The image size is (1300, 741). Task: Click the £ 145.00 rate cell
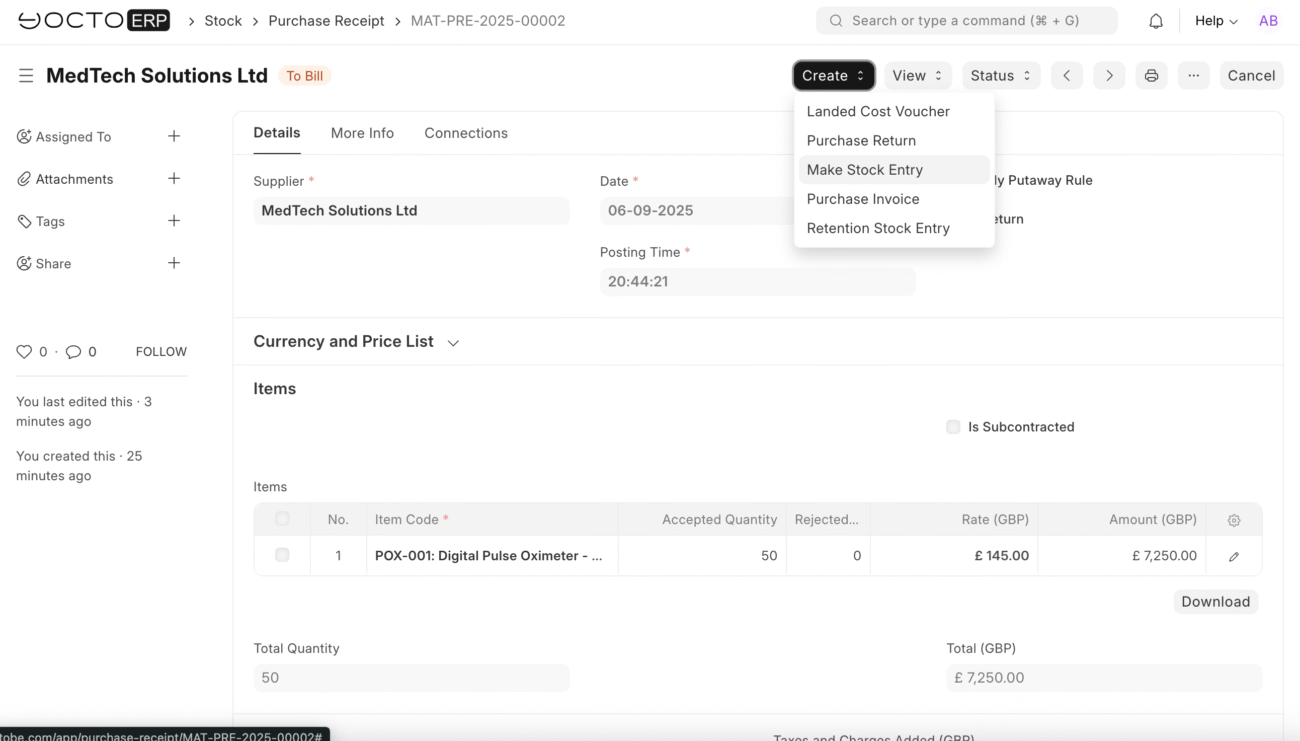(954, 556)
